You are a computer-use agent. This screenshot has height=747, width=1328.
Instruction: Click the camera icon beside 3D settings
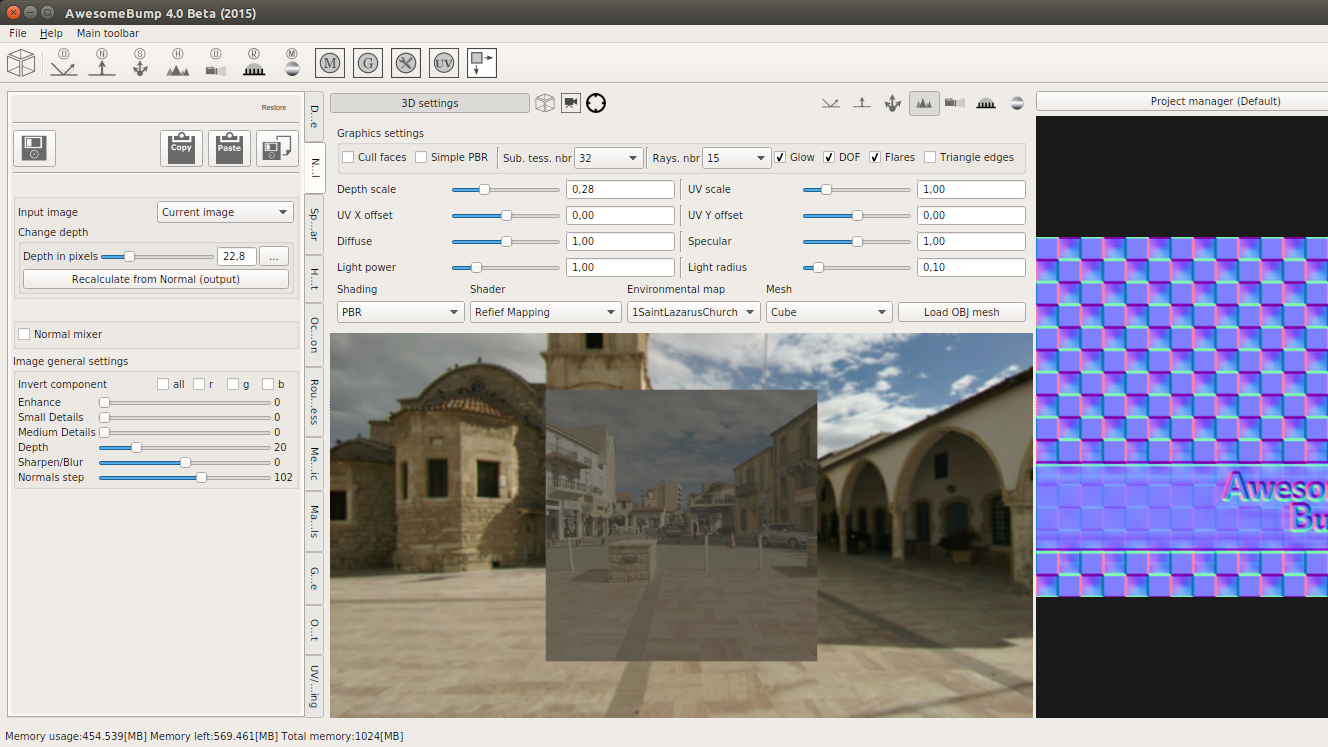570,103
